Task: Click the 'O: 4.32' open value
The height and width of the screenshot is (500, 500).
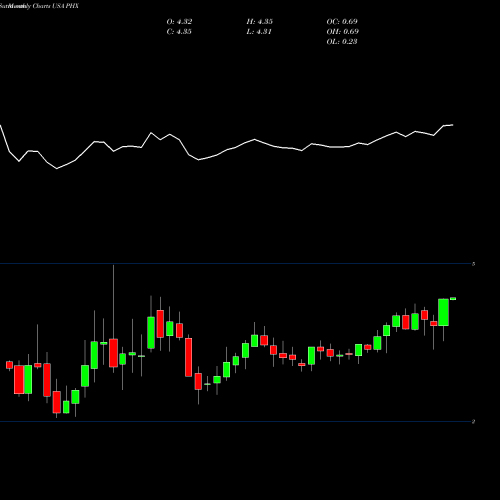Action: 179,22
